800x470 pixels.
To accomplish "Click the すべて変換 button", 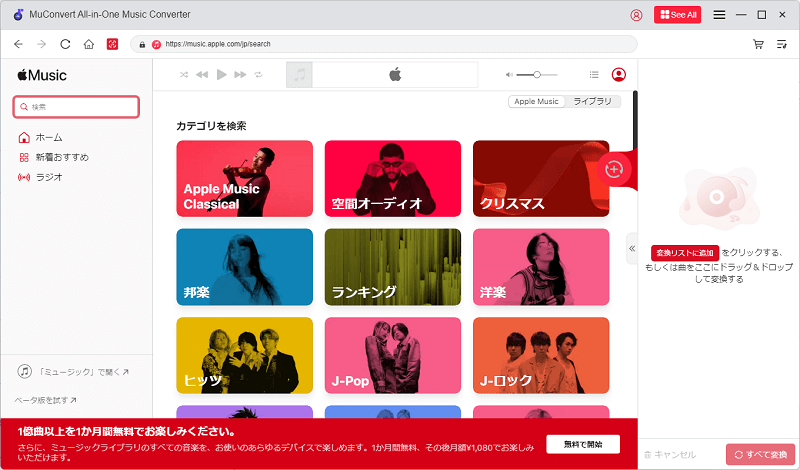I will coord(760,455).
